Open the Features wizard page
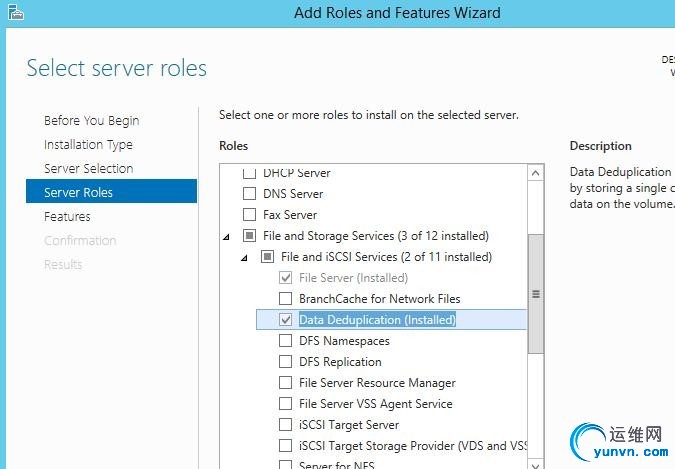This screenshot has width=675, height=469. (67, 217)
